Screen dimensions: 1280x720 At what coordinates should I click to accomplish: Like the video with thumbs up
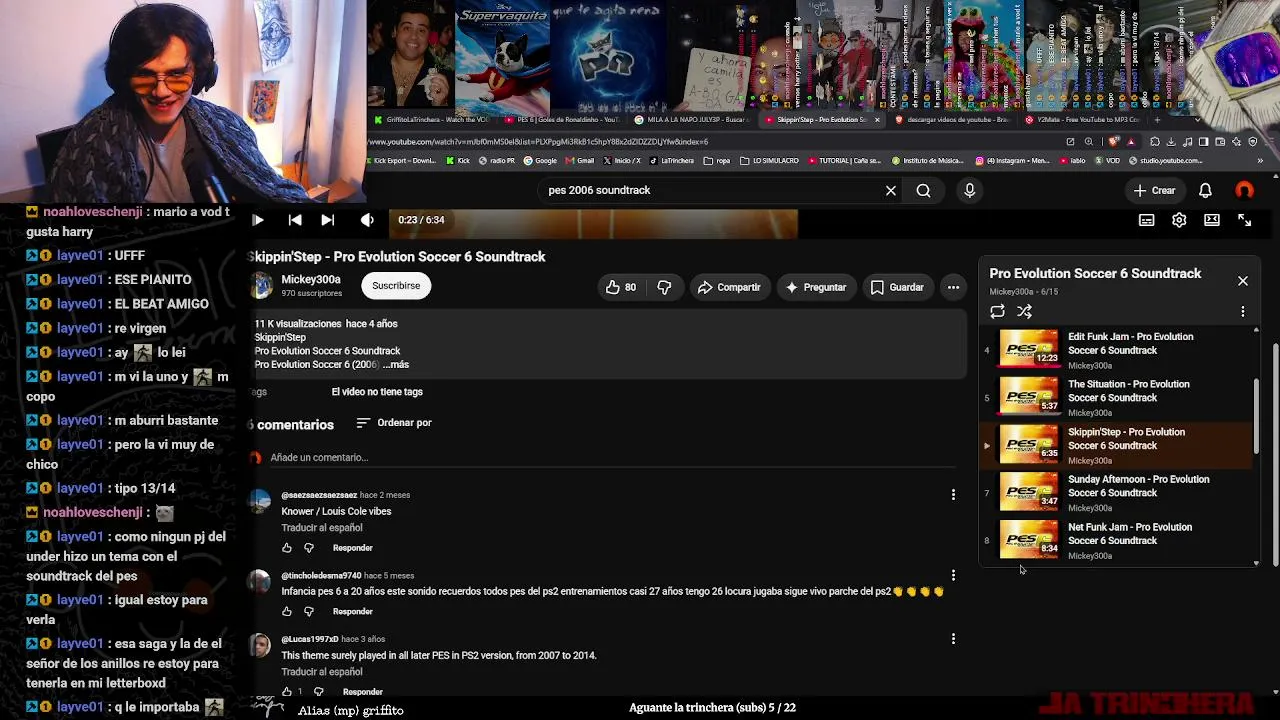(x=620, y=287)
